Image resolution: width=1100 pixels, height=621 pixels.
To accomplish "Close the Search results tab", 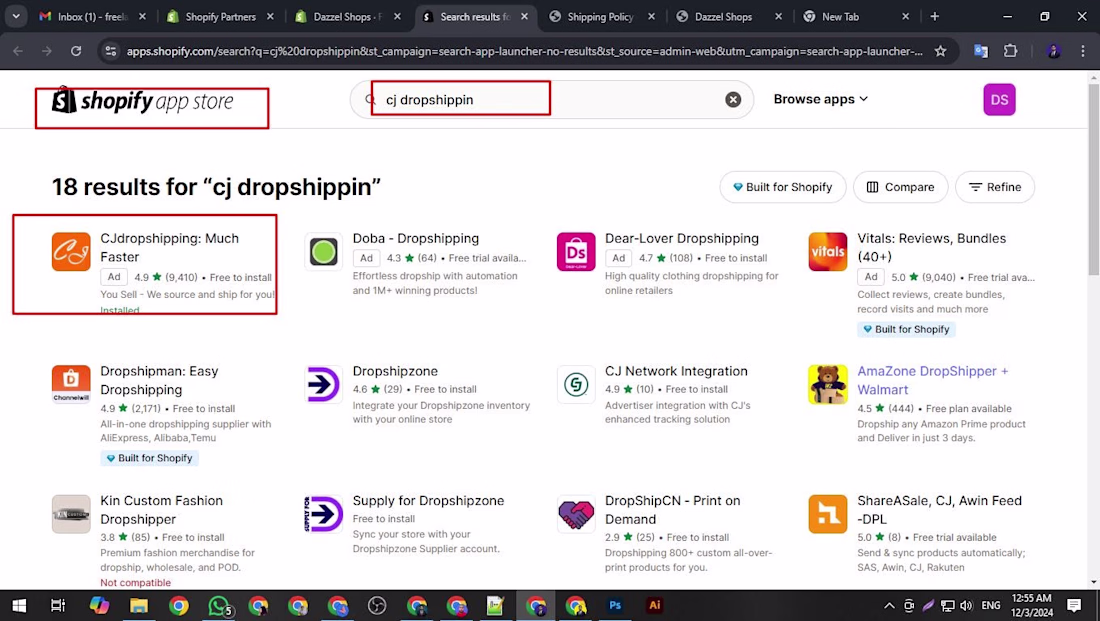I will tap(524, 16).
